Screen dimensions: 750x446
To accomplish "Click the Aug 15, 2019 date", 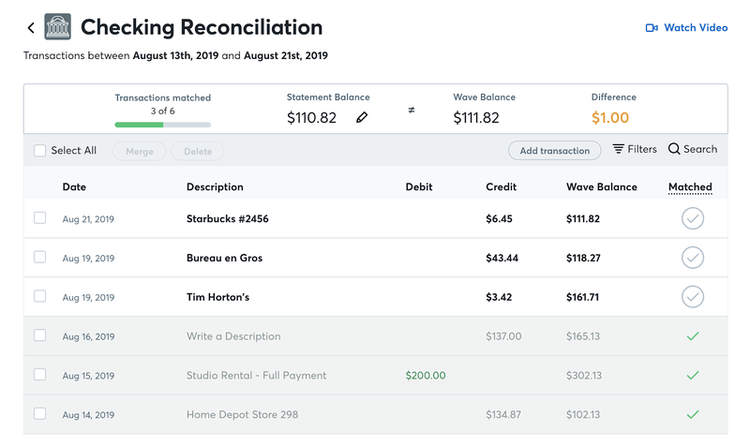I will pos(88,376).
